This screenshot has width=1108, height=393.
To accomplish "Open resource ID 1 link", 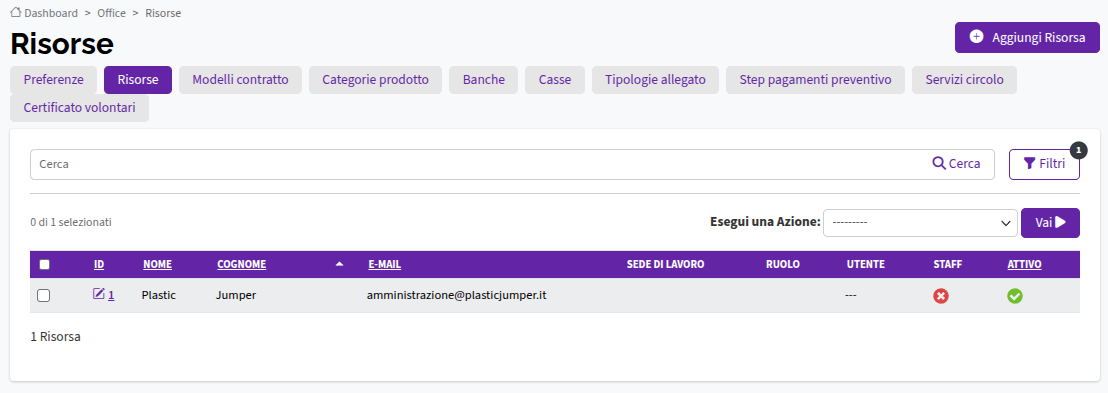I will [x=111, y=295].
